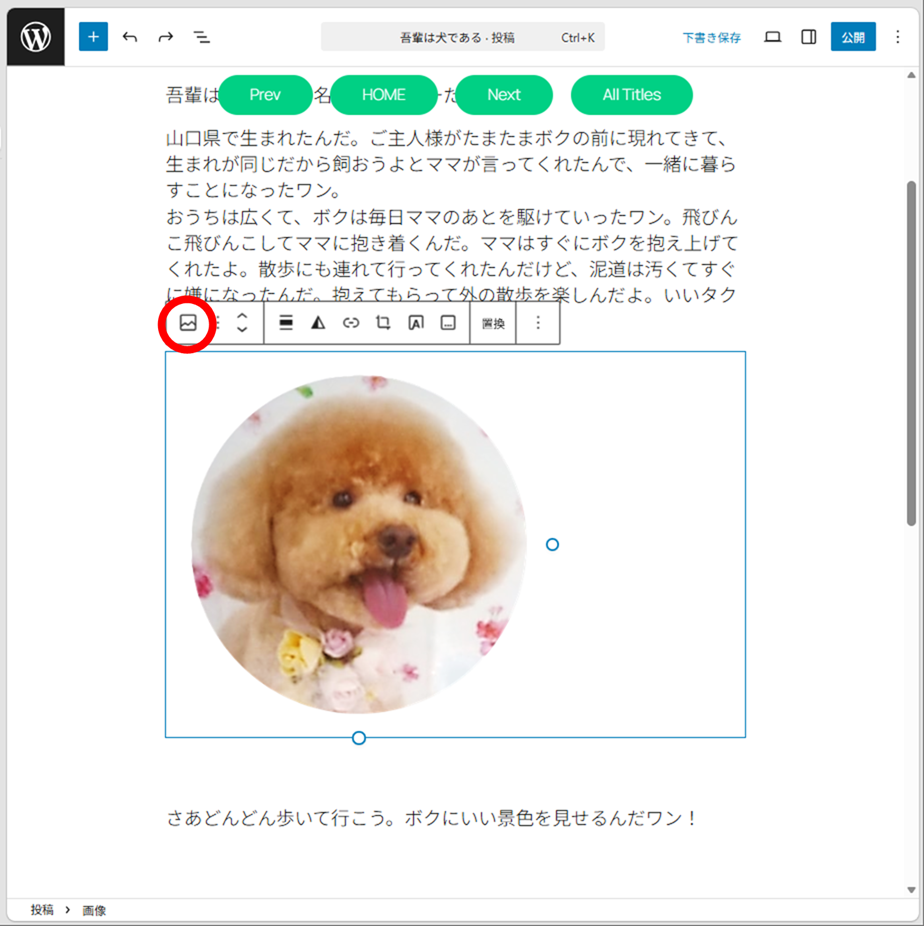Save draft with 下書き保存
This screenshot has width=924, height=926.
(x=712, y=37)
